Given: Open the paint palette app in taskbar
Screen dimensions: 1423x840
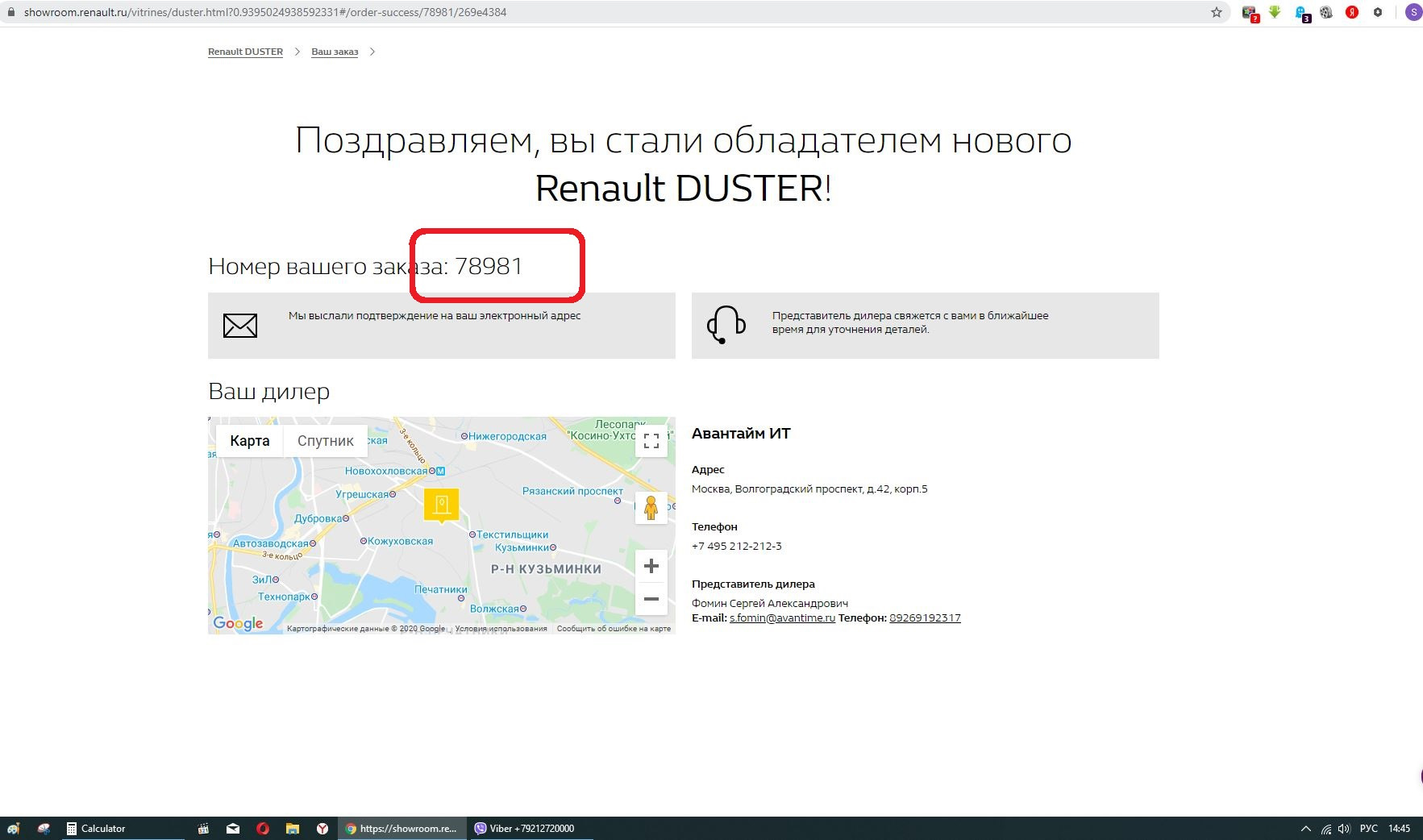Looking at the screenshot, I should tap(14, 829).
